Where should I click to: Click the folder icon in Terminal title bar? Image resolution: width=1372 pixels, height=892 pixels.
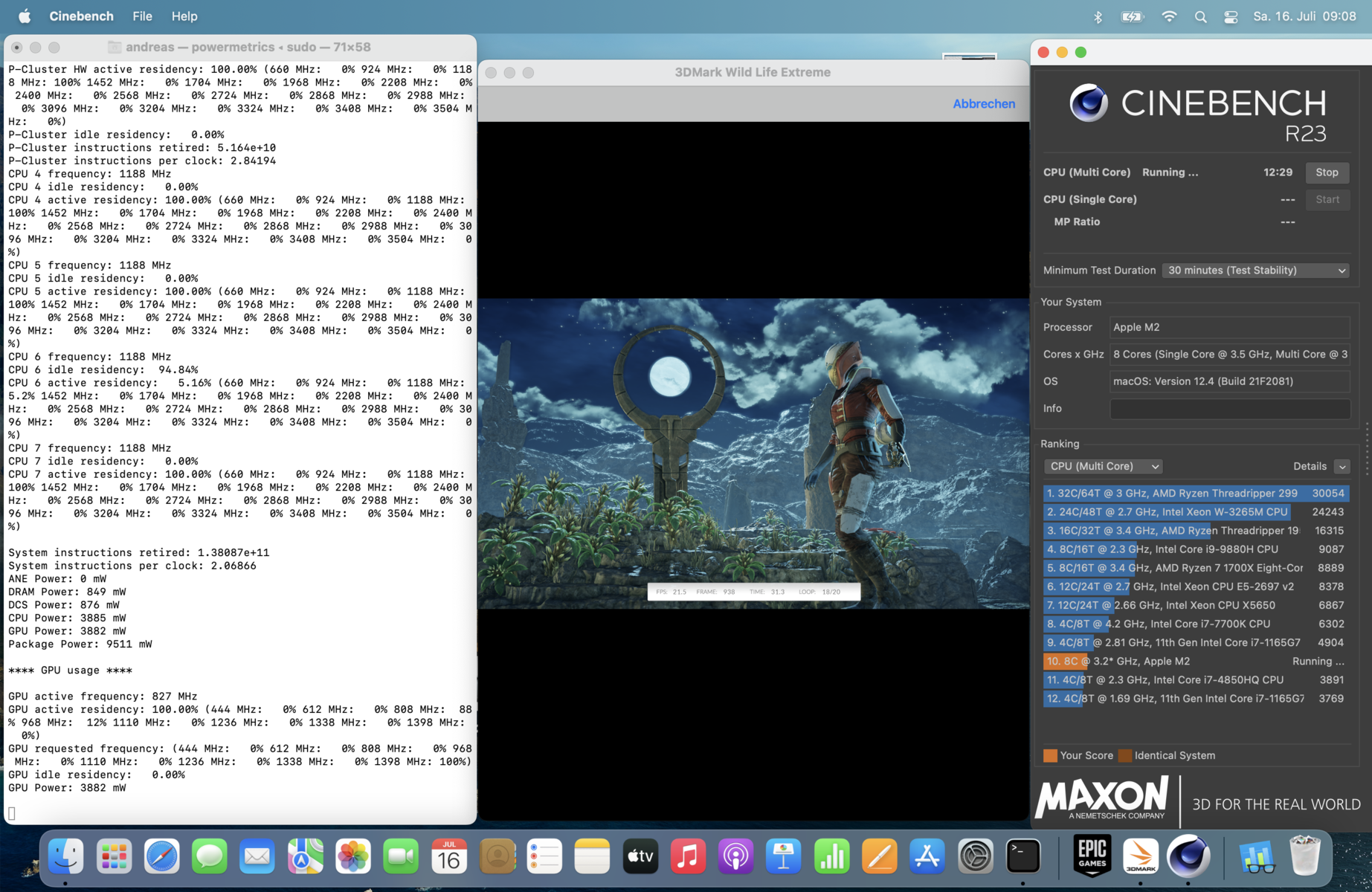[115, 48]
